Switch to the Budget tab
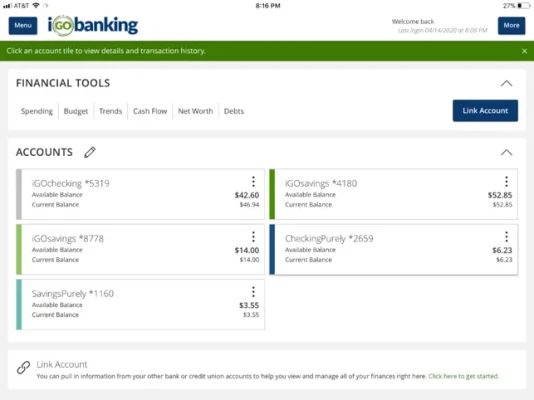Image resolution: width=534 pixels, height=400 pixels. (x=76, y=111)
